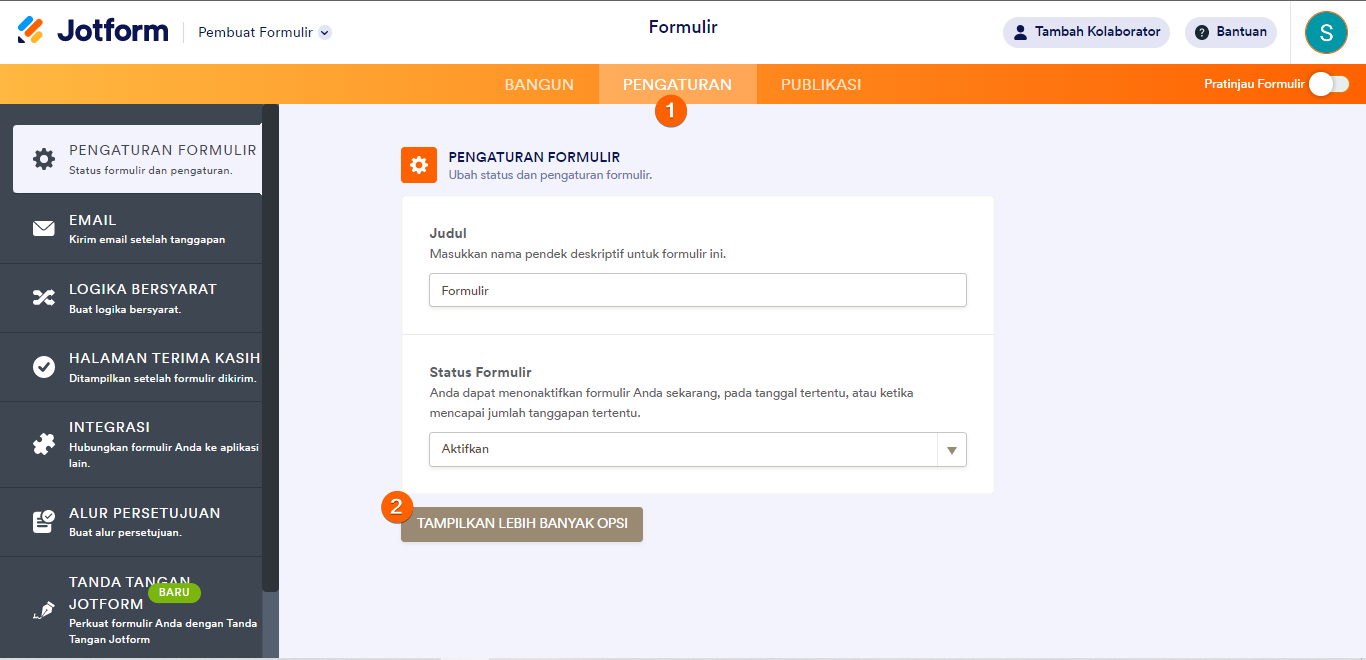Screen dimensions: 1366x660
Task: Click the Tambah Kolaborator button
Action: 1086,32
